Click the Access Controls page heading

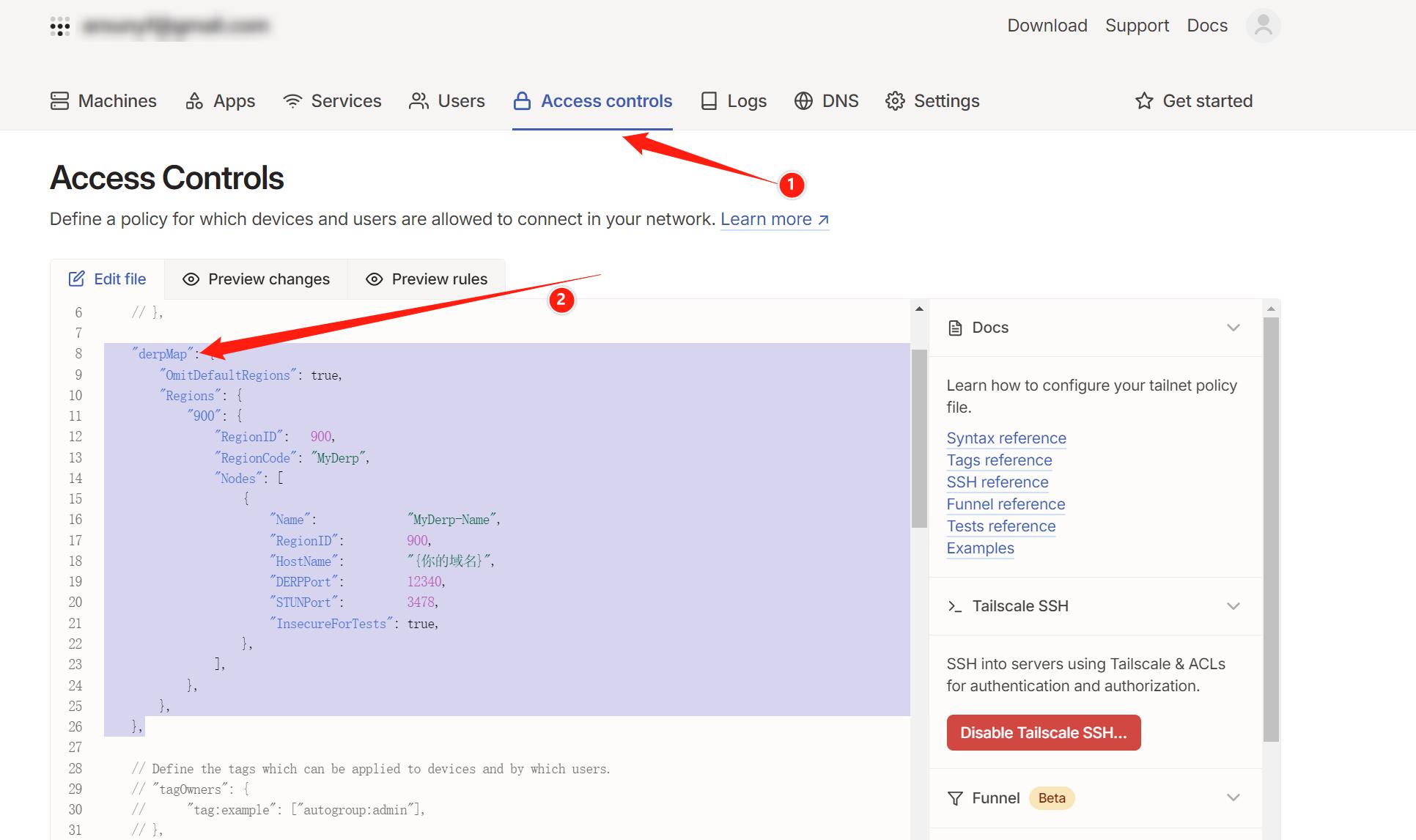(167, 178)
